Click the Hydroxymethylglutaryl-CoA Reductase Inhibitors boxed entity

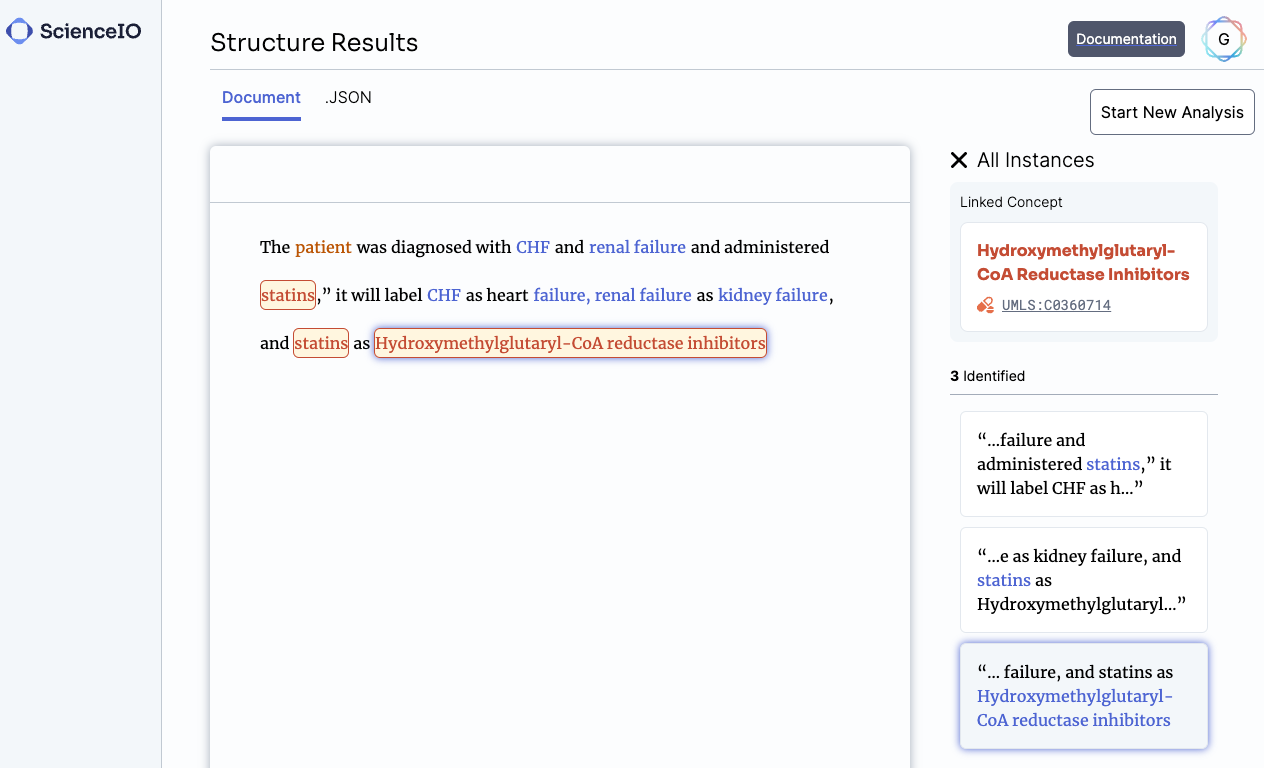coord(570,343)
